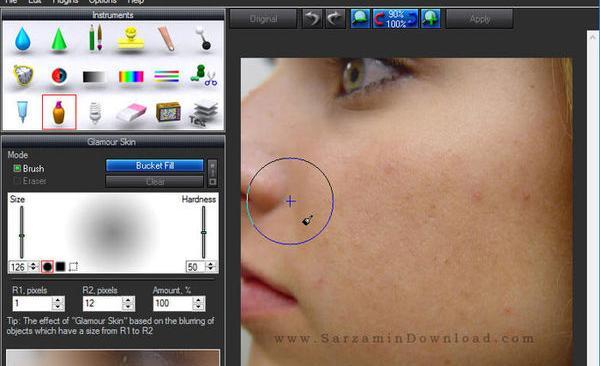Select the yellow Clone Stamp instrument

pyautogui.click(x=131, y=38)
